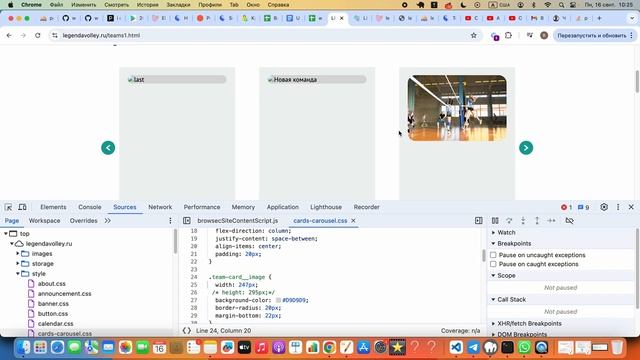640x360 pixels.
Task: Open navigator pane three-dot menu
Action: [x=170, y=221]
